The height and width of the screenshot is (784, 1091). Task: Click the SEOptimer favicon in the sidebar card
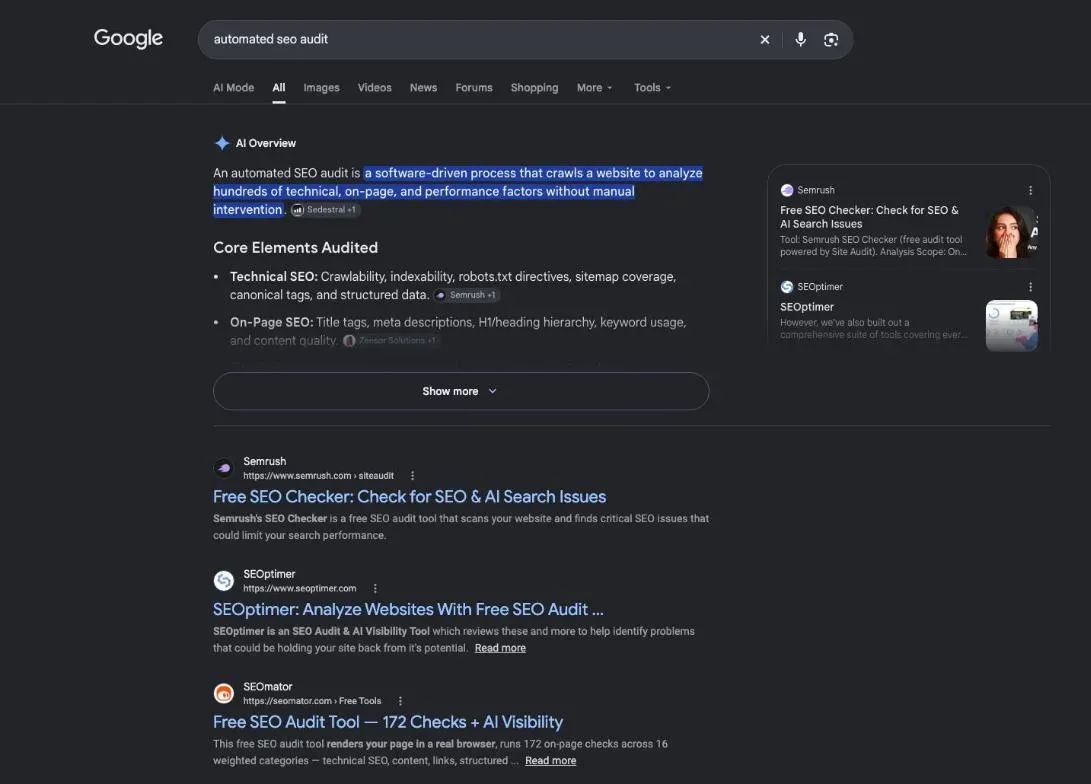pos(787,287)
